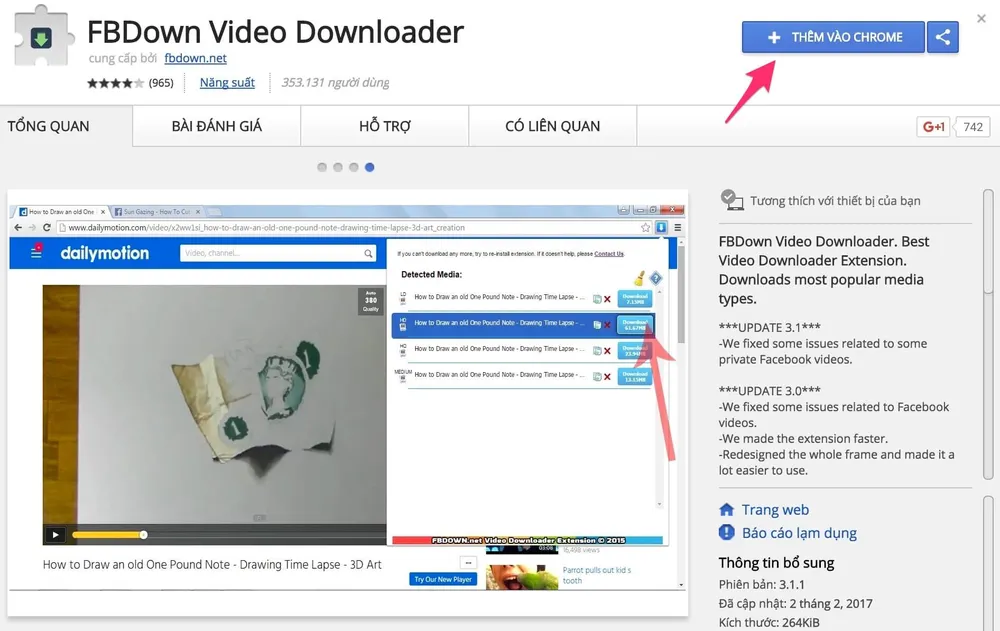Open the dailymotion hamburger menu

(36, 252)
